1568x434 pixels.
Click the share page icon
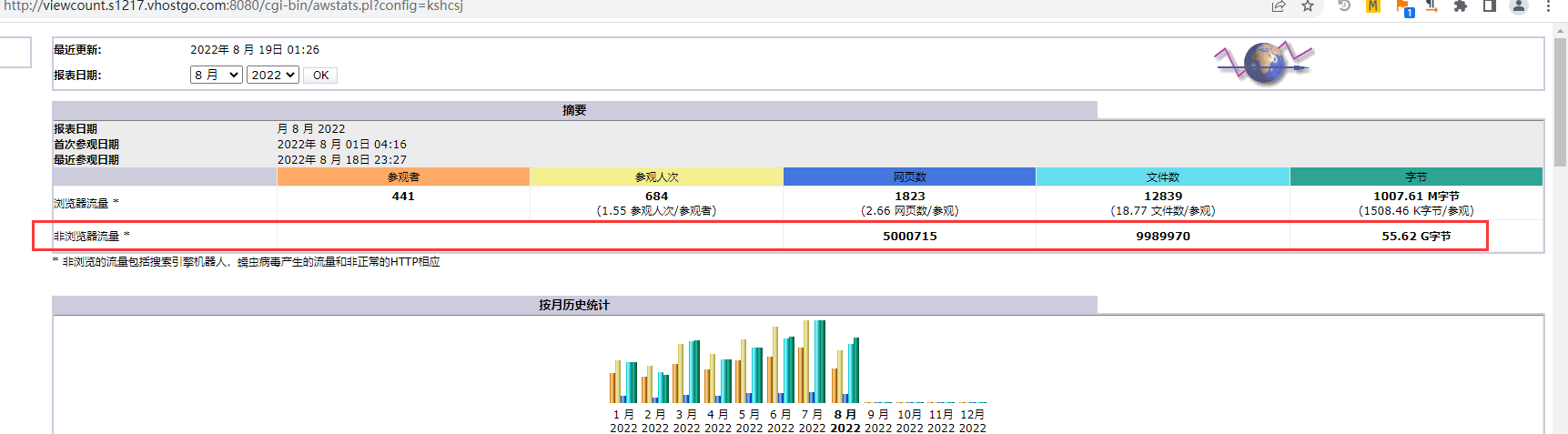tap(1279, 6)
